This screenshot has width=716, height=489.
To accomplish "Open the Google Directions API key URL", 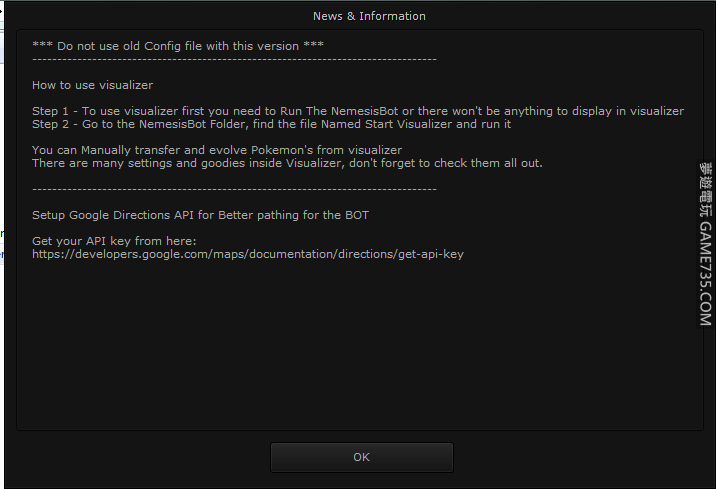I will 247,254.
